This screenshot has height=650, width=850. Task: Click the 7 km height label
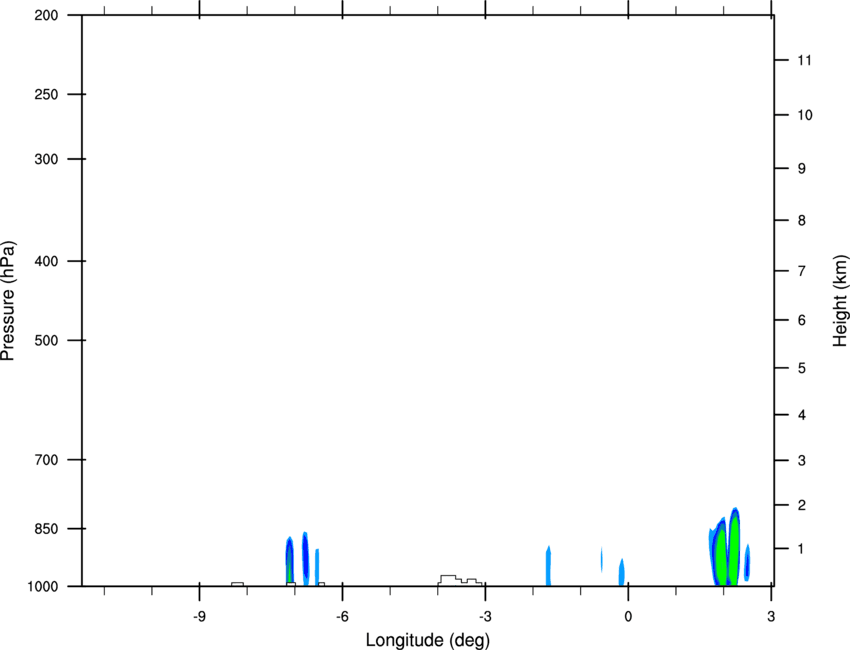click(802, 271)
